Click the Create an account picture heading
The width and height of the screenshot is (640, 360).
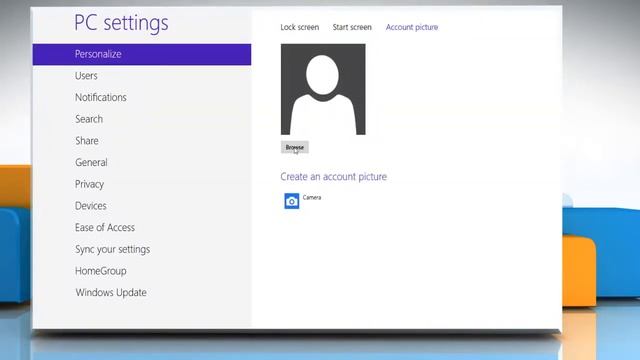pos(333,177)
